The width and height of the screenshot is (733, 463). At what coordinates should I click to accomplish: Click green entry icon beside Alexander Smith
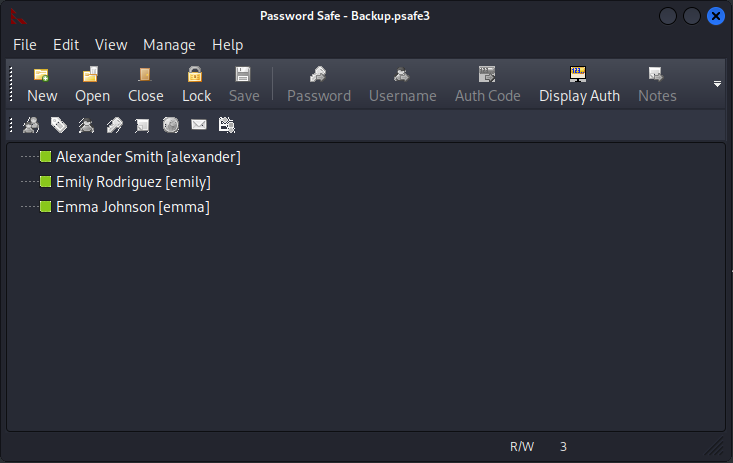45,156
